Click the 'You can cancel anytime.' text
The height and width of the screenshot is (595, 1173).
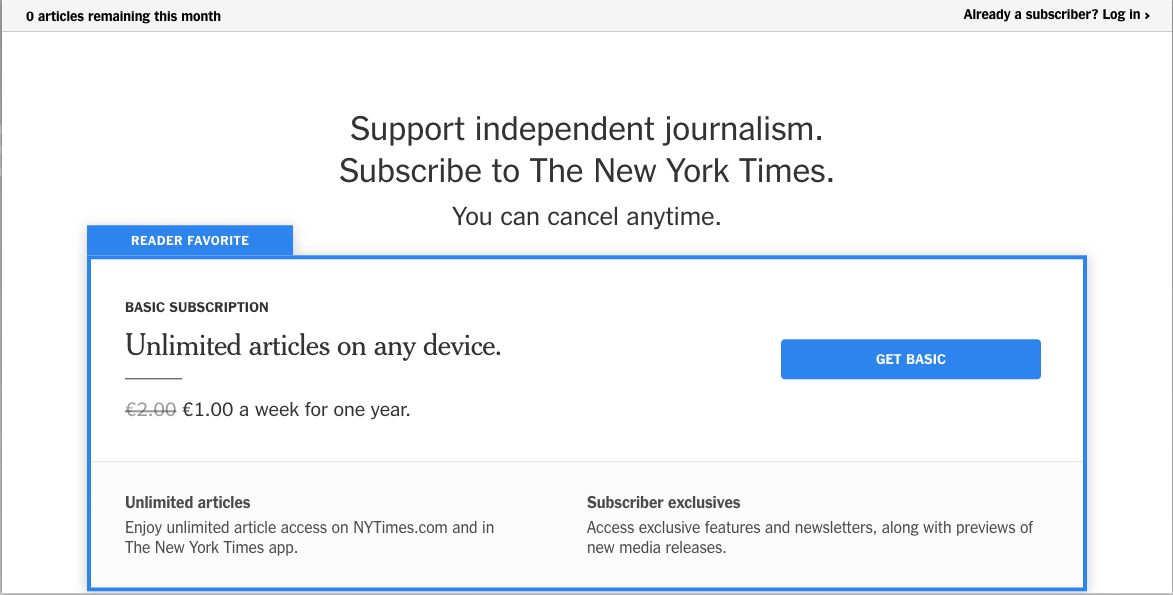coord(586,216)
